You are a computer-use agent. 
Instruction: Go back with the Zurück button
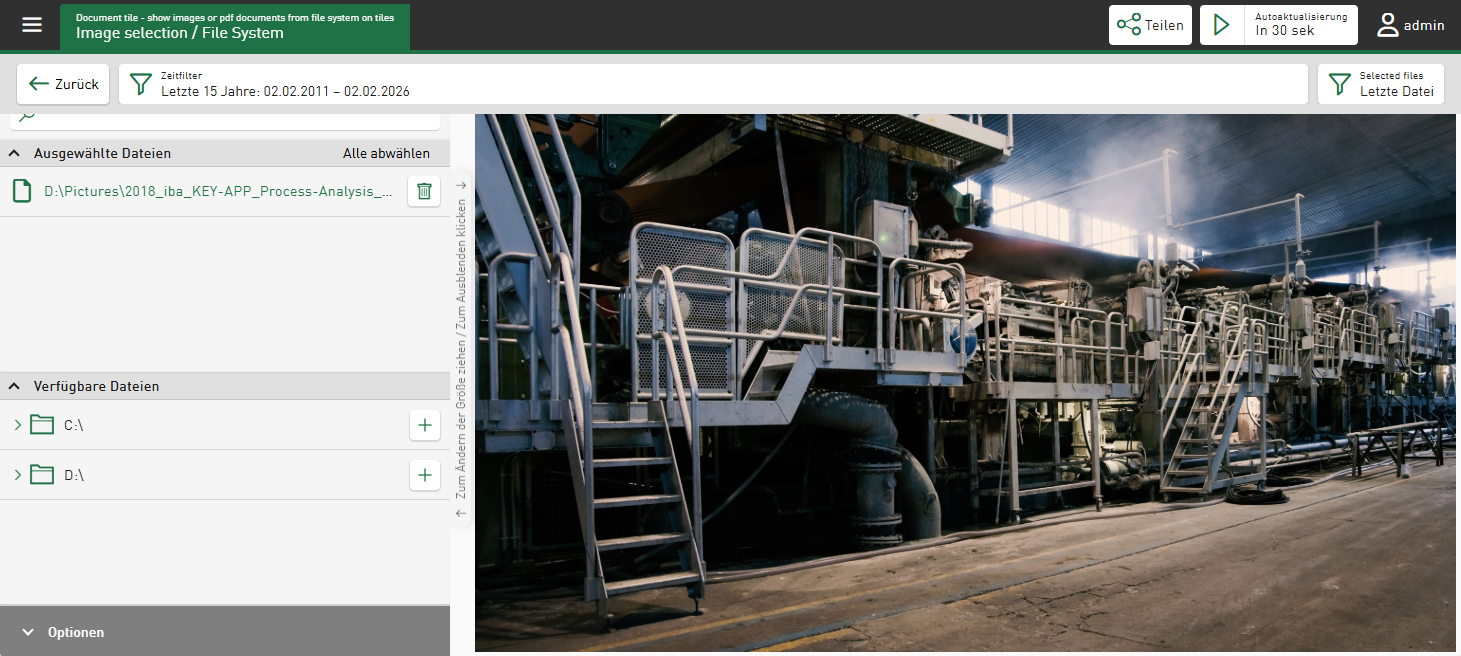point(64,84)
